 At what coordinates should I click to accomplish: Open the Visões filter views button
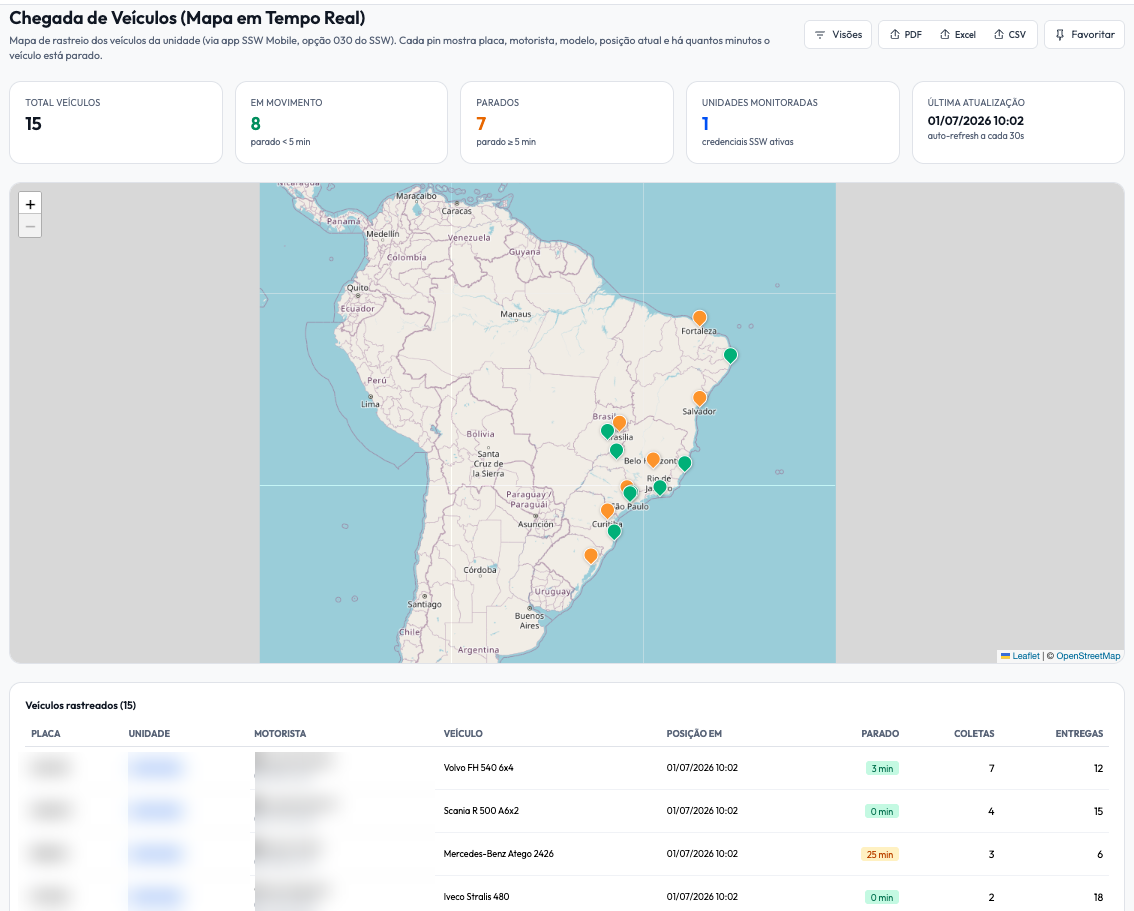[x=837, y=35]
